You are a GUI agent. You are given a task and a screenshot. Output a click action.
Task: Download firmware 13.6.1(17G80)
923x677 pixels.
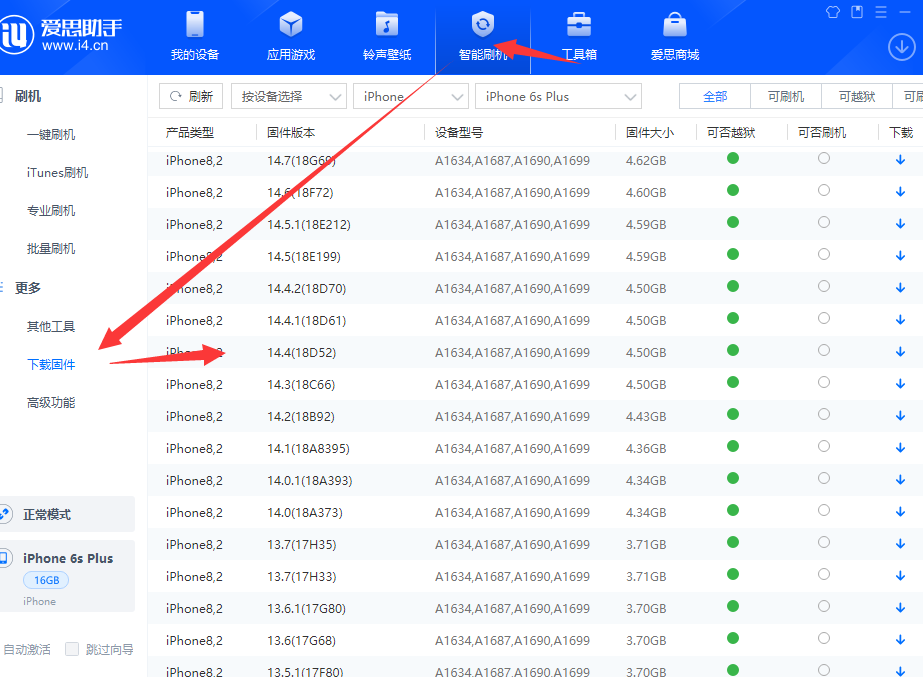tap(900, 608)
